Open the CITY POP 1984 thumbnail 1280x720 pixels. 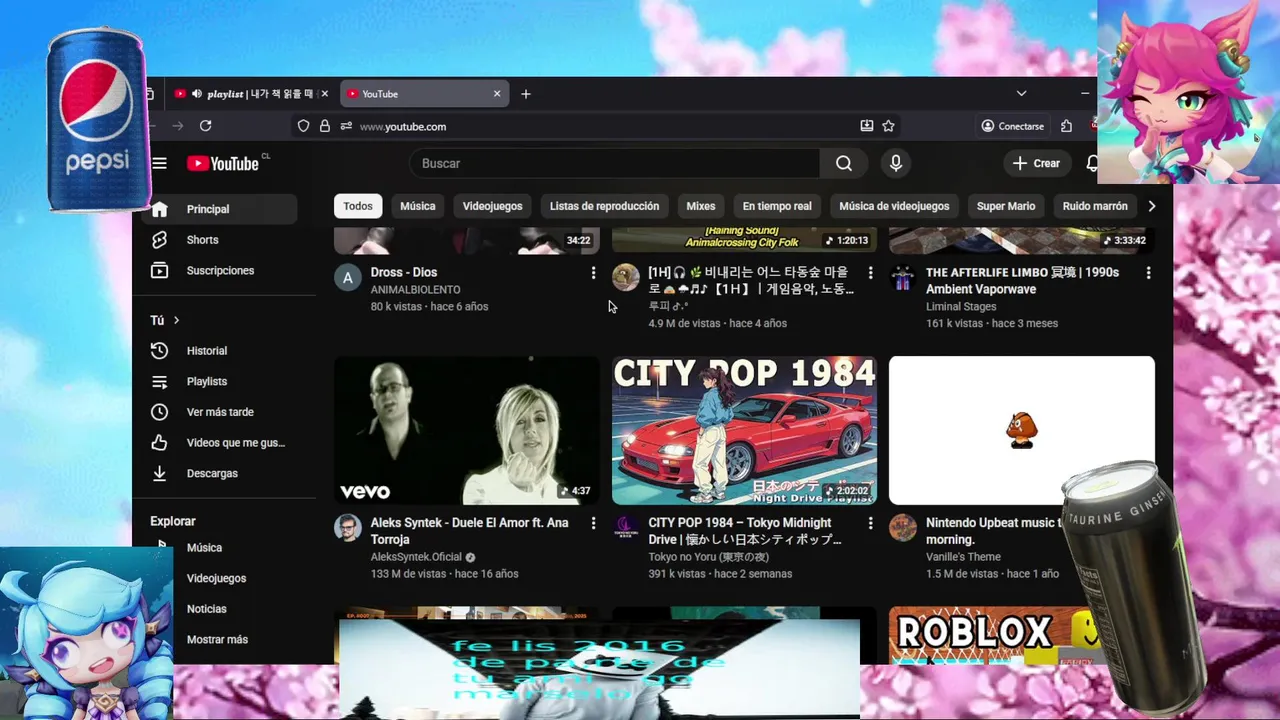744,430
